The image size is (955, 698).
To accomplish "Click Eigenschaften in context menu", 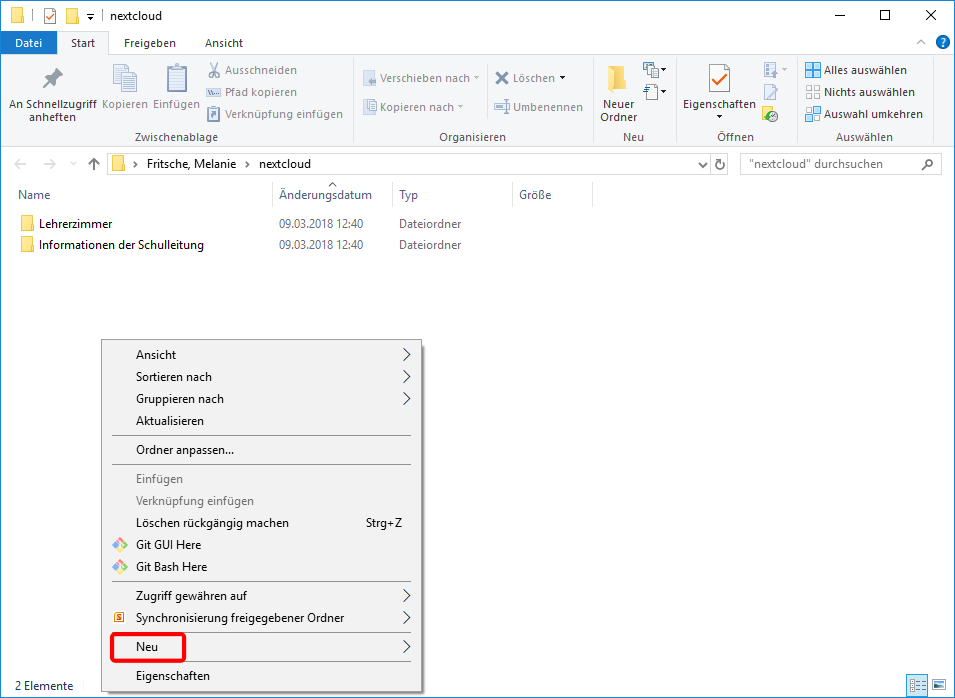I will coord(261,675).
